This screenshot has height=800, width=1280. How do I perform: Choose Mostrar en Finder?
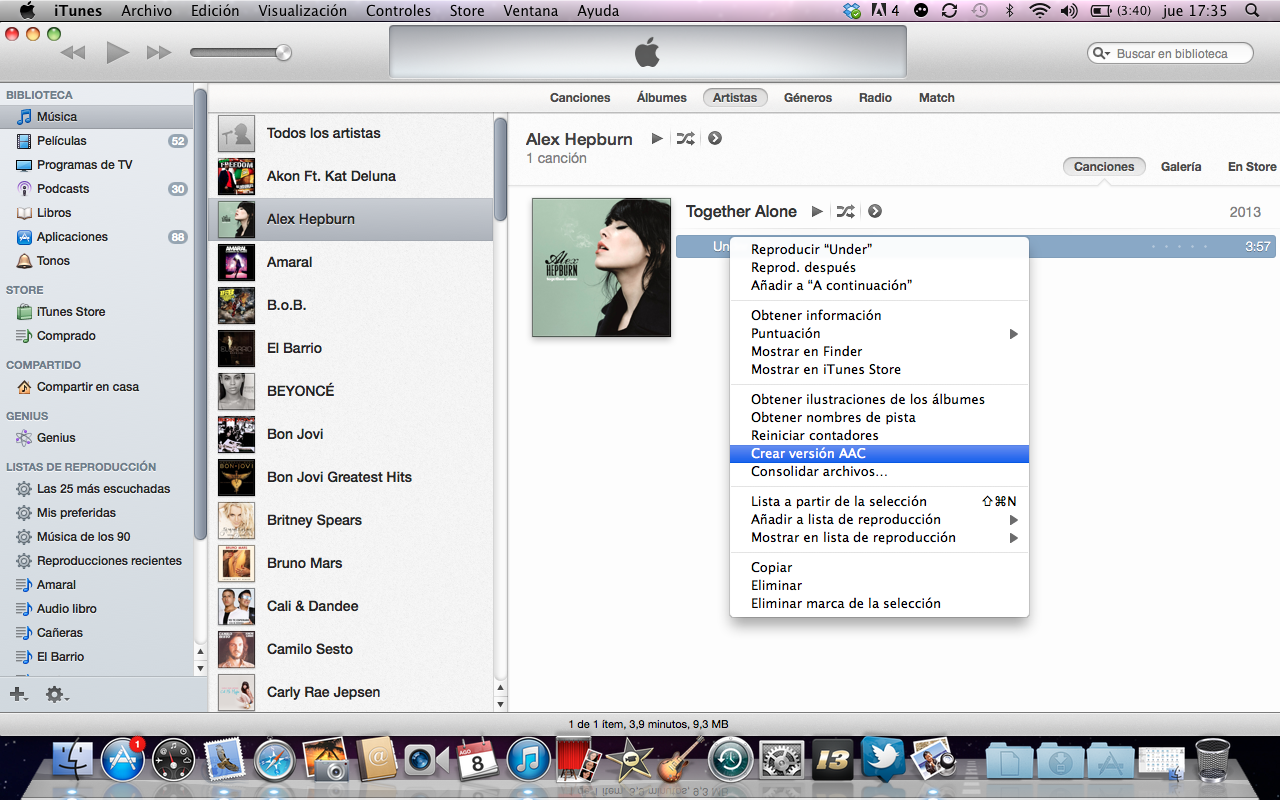tap(879, 352)
